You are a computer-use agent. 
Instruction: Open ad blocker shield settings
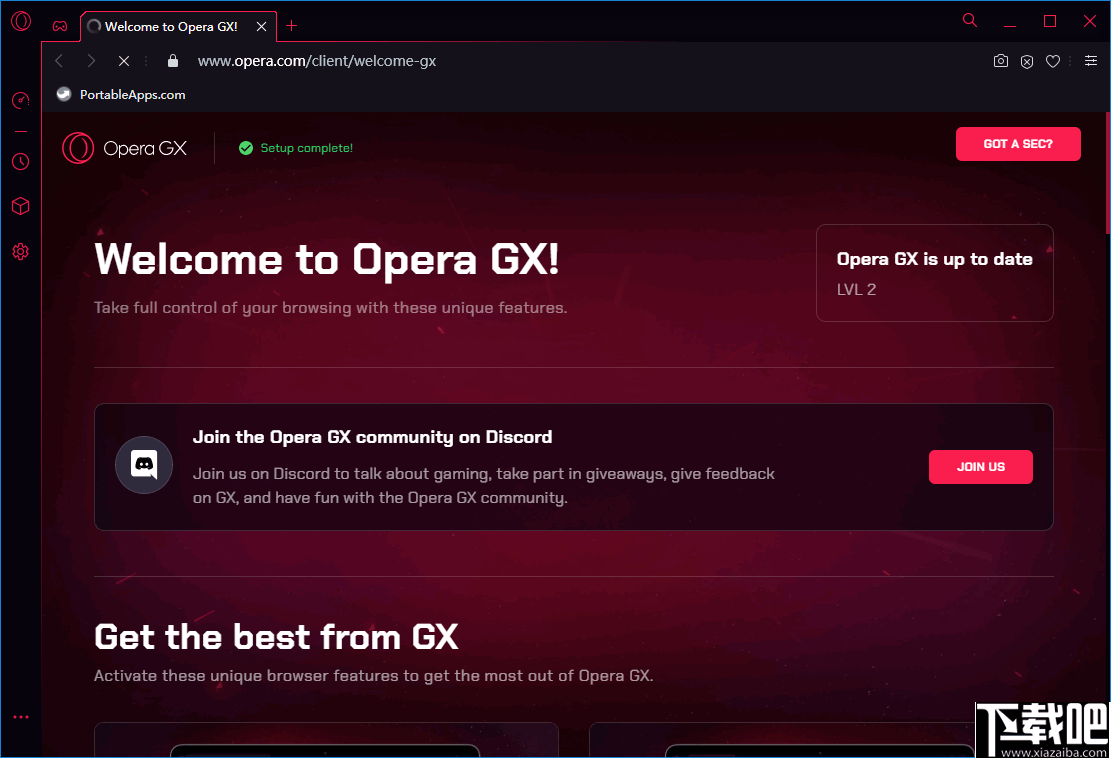pyautogui.click(x=1027, y=61)
